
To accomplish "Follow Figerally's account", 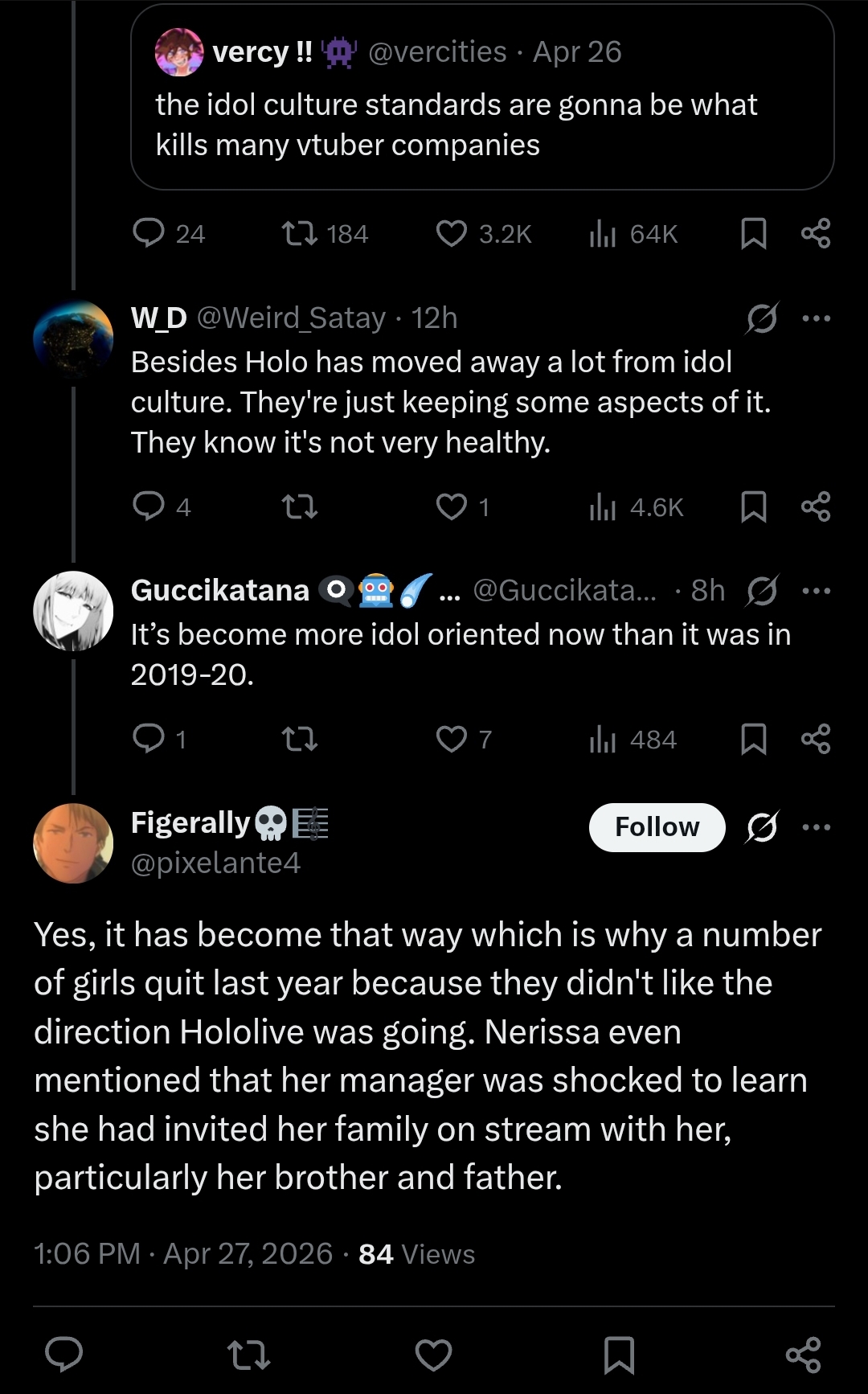I will [657, 827].
